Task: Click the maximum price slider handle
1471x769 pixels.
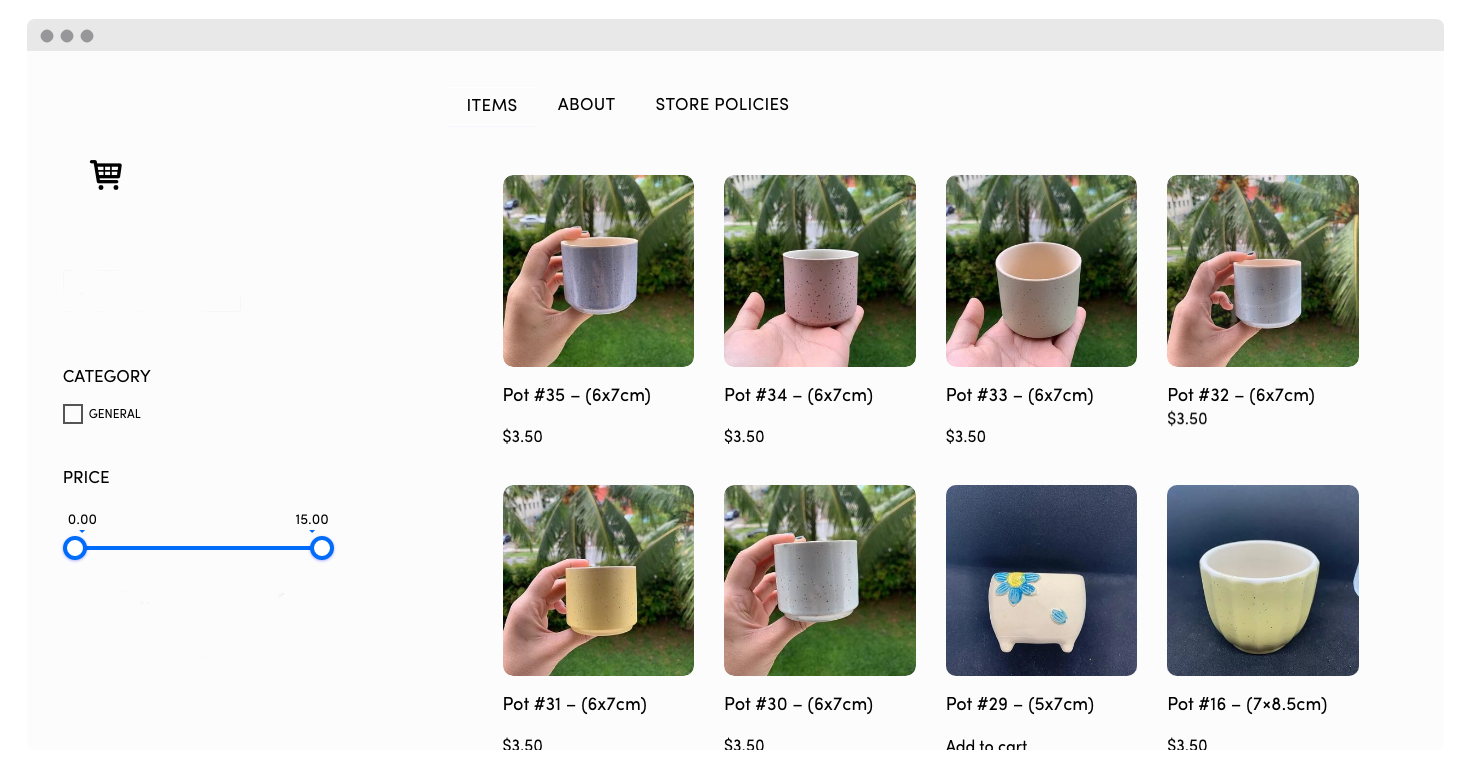Action: click(321, 548)
